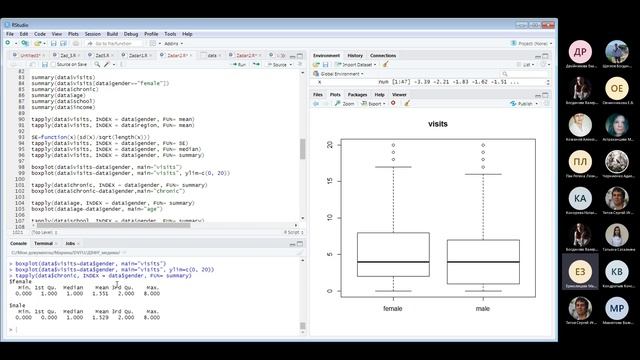Click the Publish button
The width and height of the screenshot is (640, 360).
pos(522,104)
